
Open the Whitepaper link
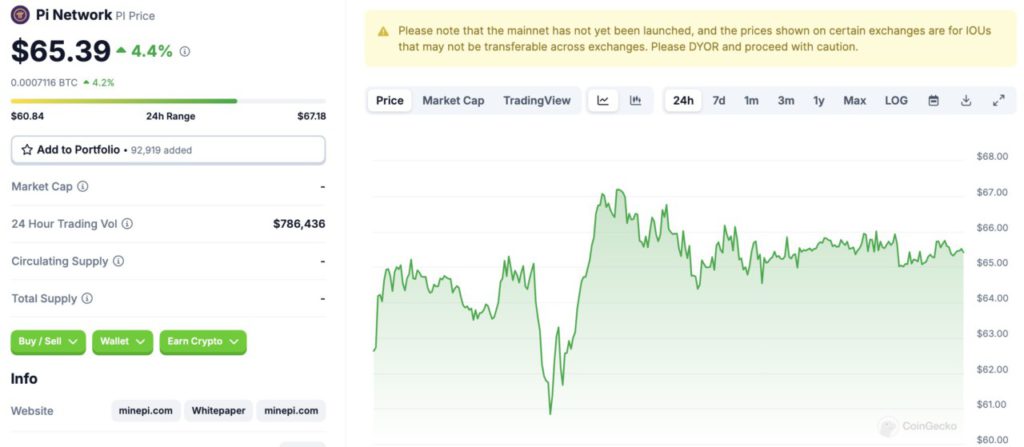click(218, 411)
